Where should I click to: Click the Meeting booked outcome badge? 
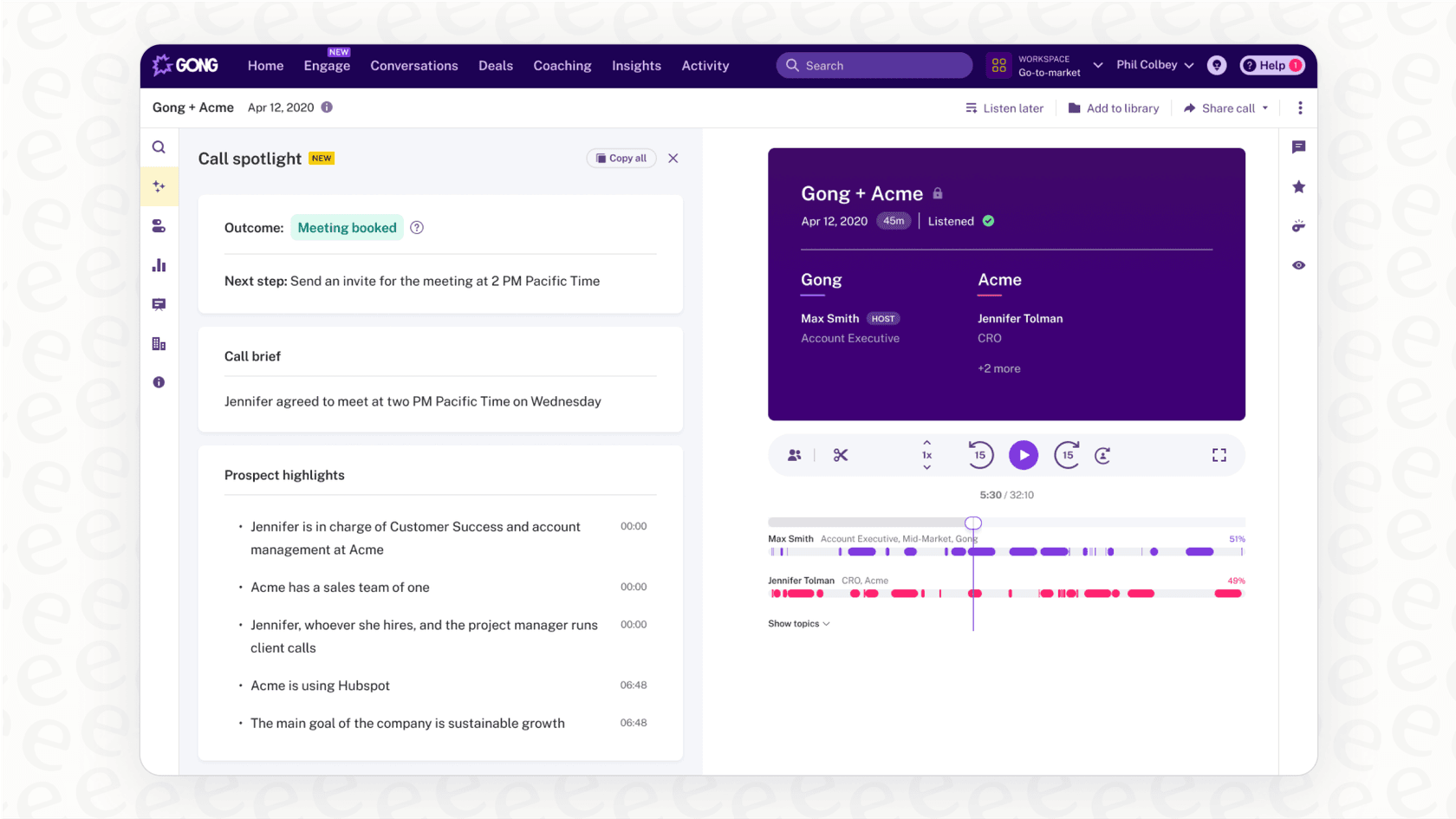click(347, 227)
